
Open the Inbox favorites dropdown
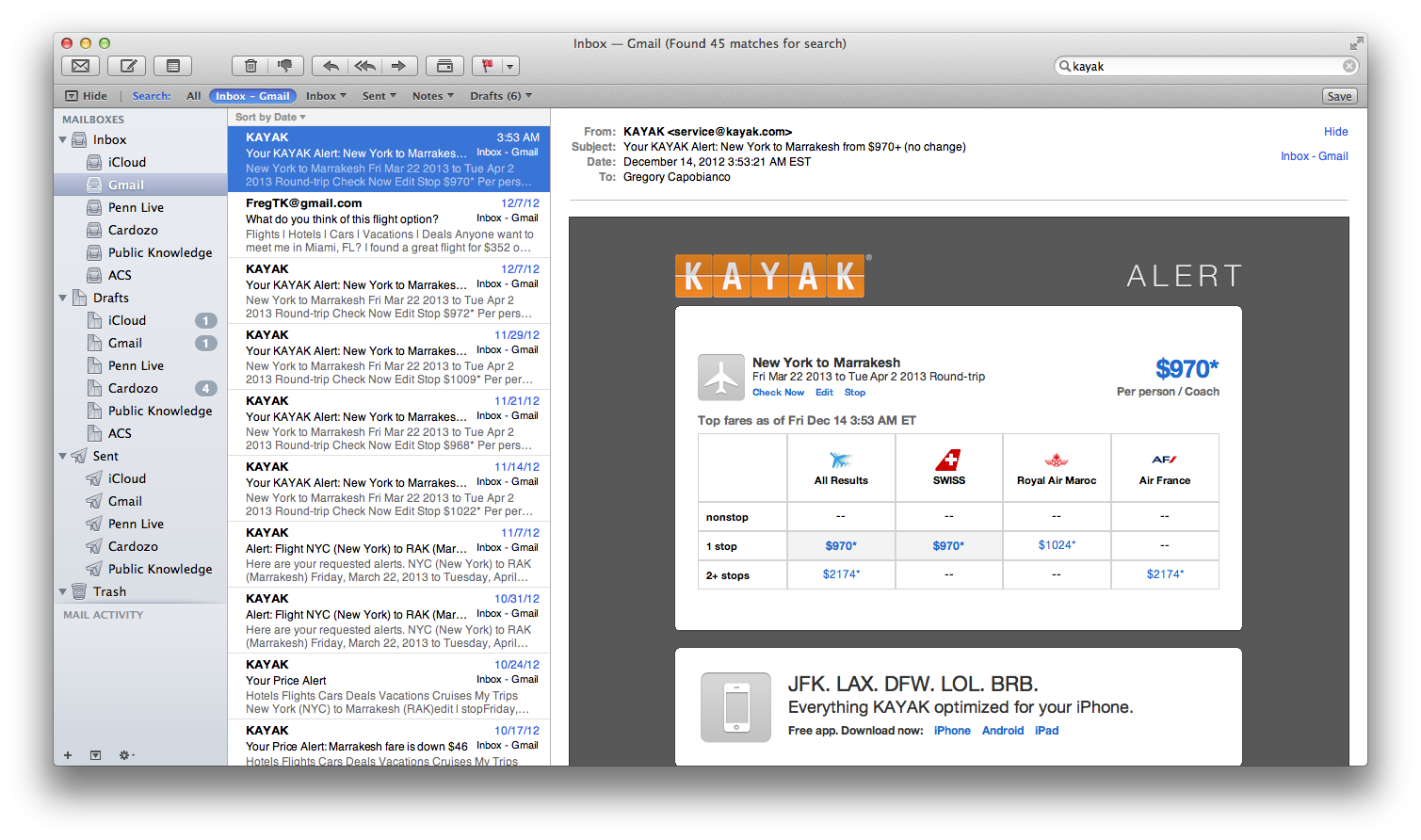click(326, 96)
